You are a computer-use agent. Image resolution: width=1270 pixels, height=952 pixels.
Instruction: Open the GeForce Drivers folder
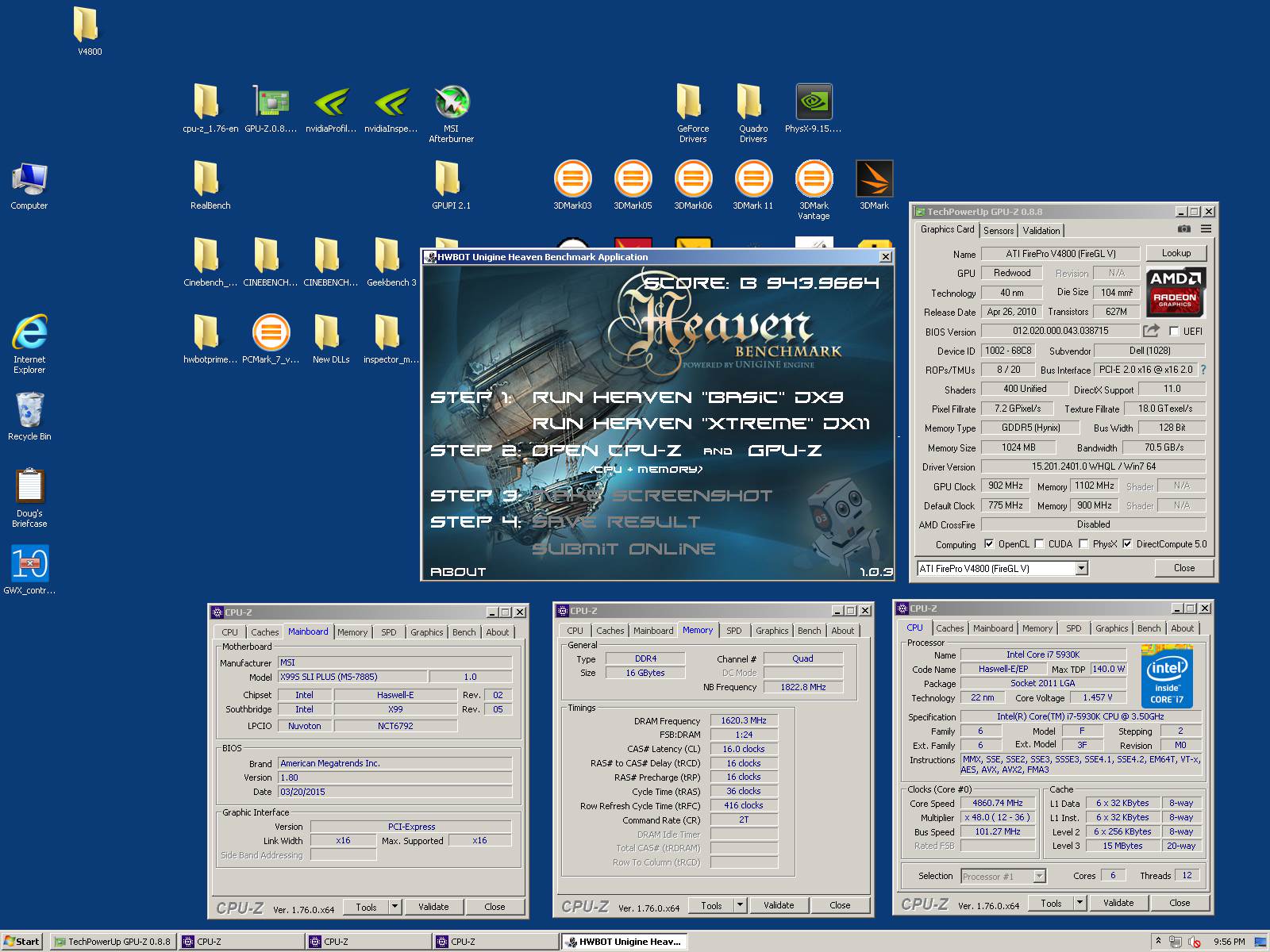click(x=693, y=113)
